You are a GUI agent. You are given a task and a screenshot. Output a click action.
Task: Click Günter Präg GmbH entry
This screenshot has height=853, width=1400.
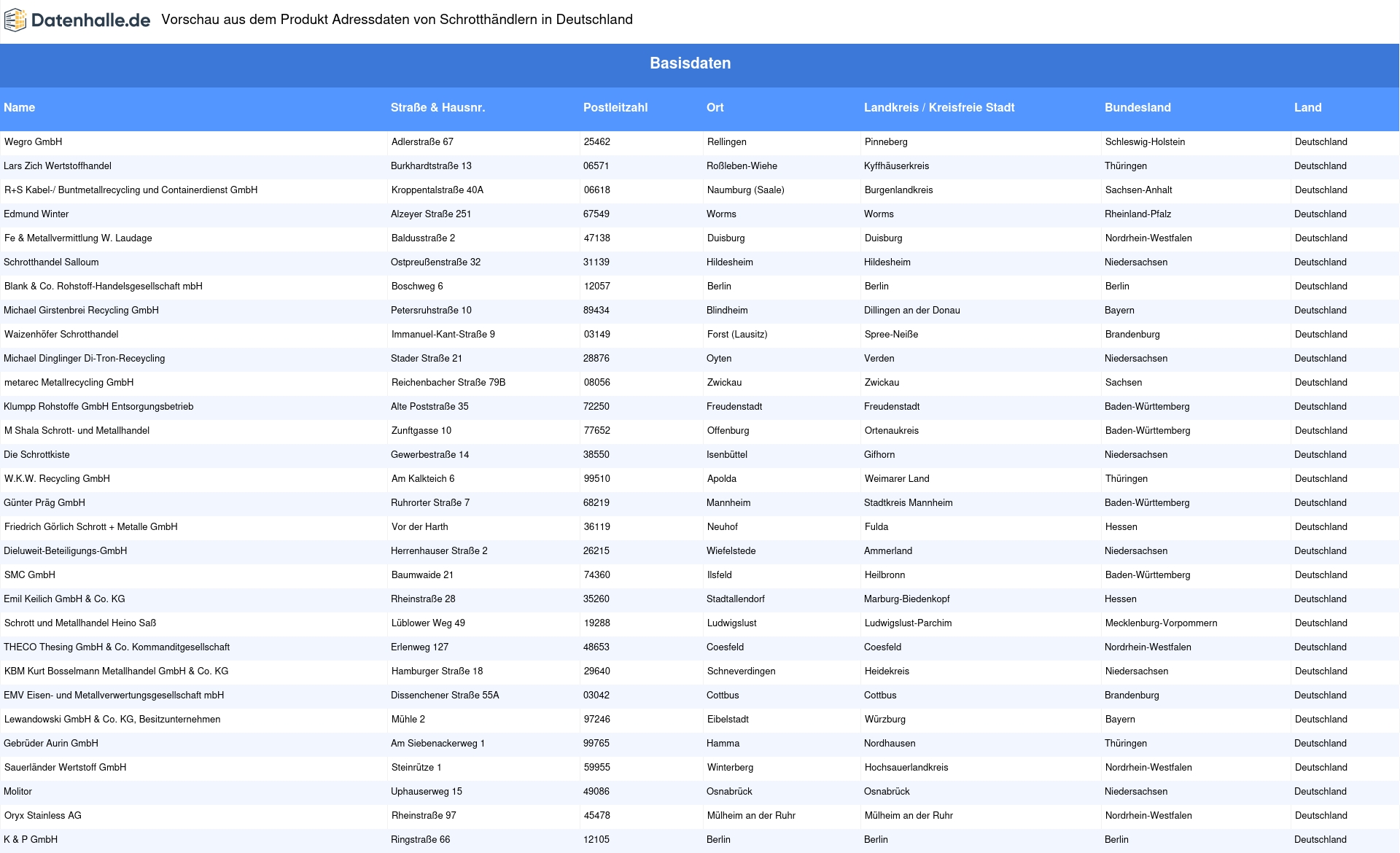[x=44, y=503]
